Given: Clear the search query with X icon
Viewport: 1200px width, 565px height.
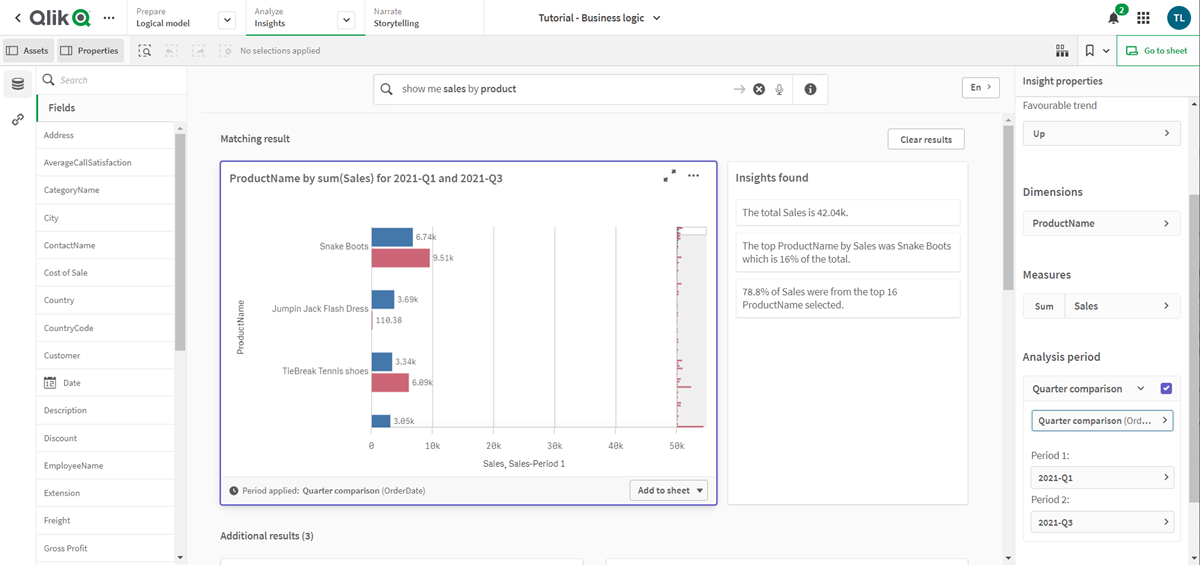Looking at the screenshot, I should 759,89.
